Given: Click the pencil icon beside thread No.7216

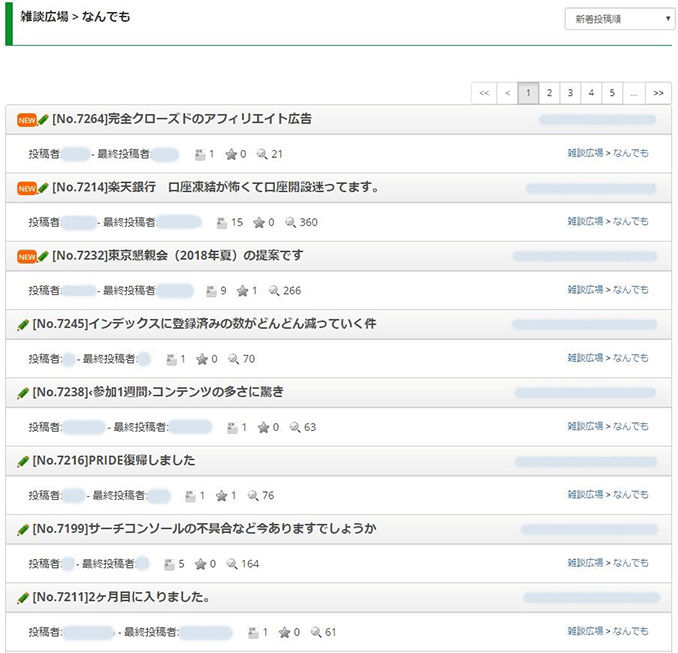Looking at the screenshot, I should pyautogui.click(x=23, y=461).
